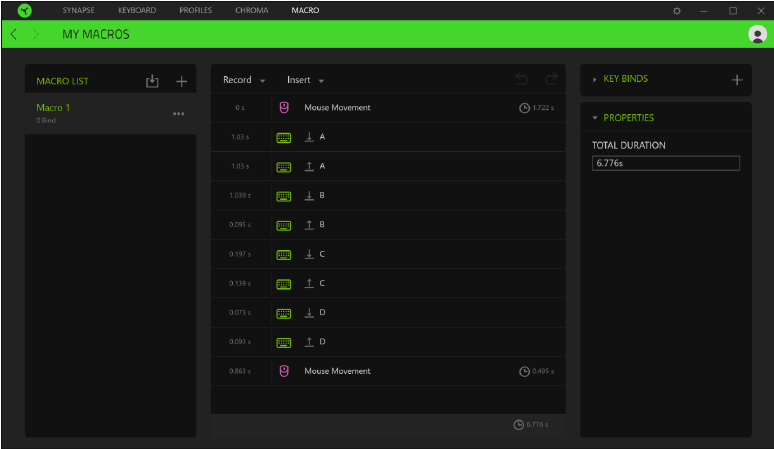Image resolution: width=774 pixels, height=449 pixels.
Task: Switch to the KEYBOARD tab
Action: click(x=137, y=10)
